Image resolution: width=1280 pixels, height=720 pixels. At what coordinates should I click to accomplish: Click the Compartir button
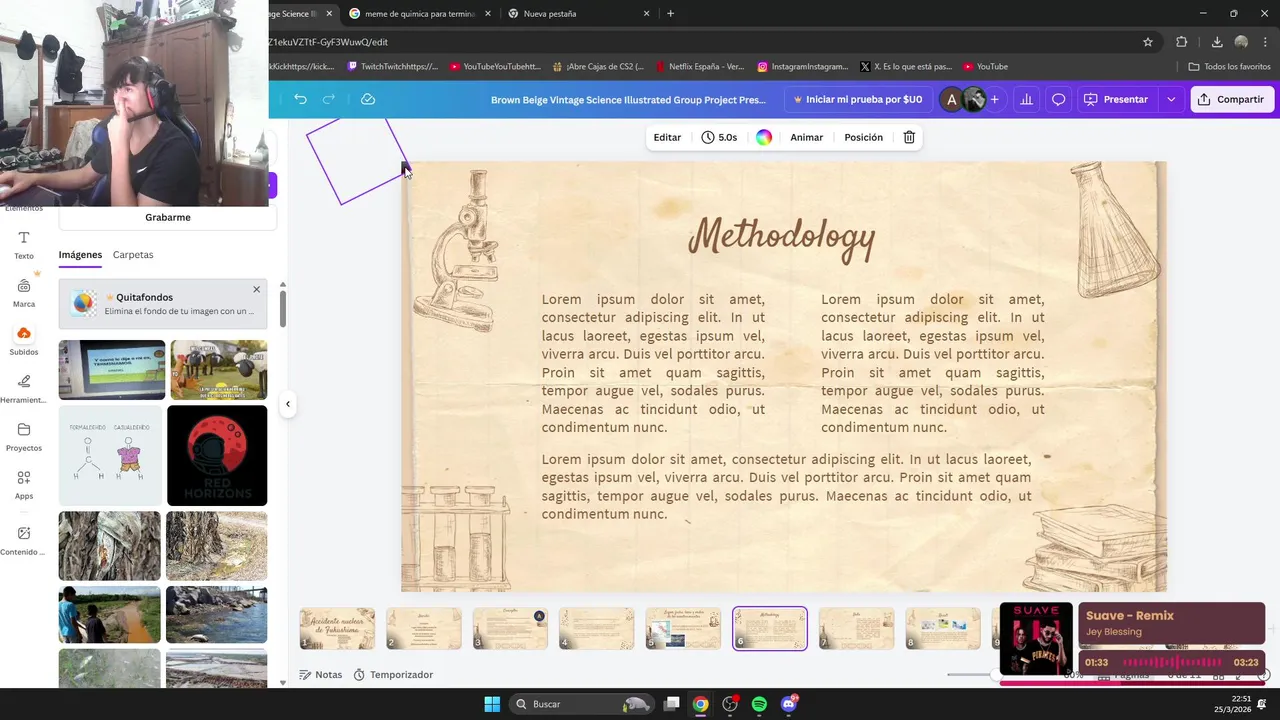click(1232, 99)
